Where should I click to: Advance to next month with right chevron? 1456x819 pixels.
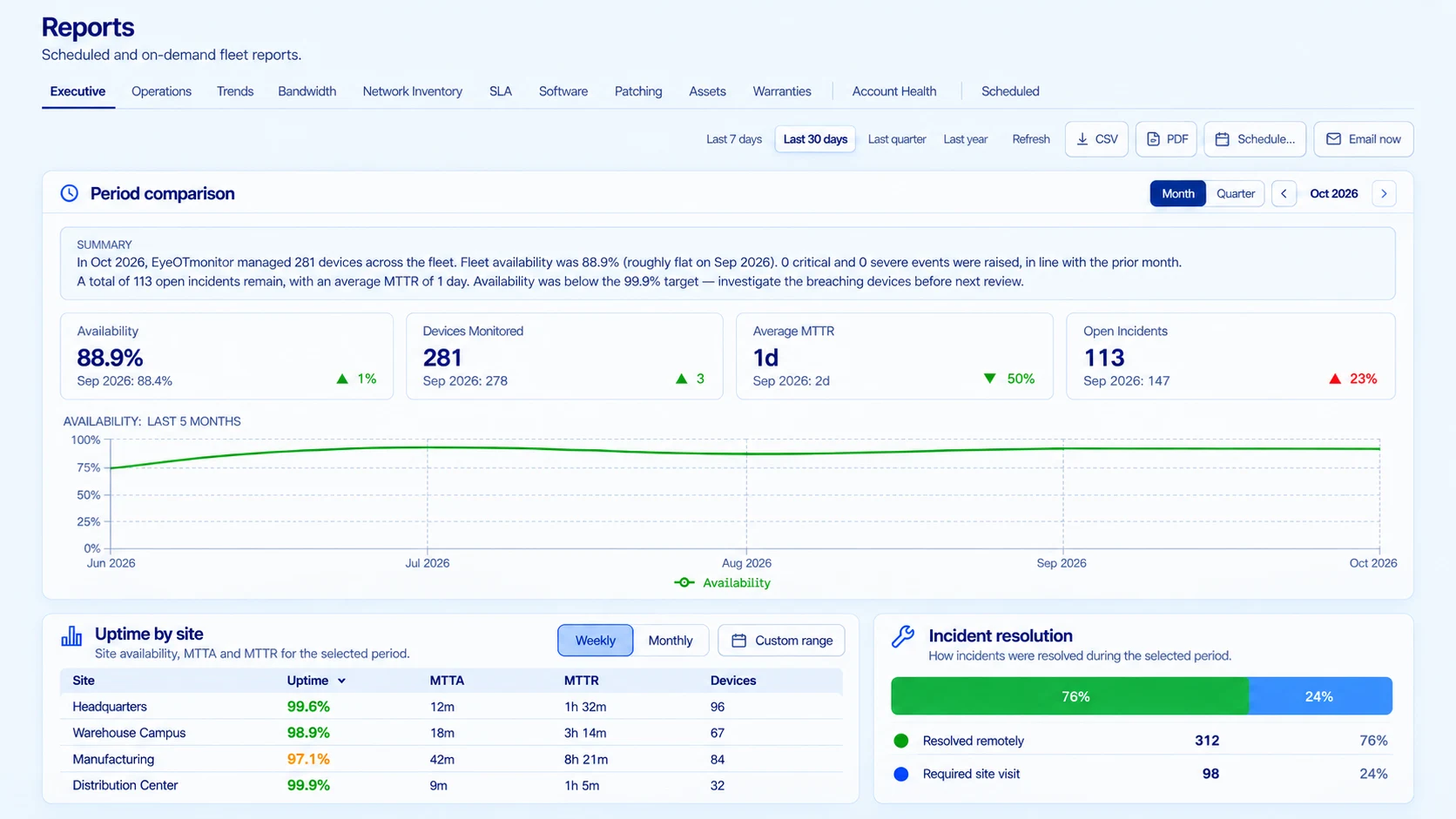[x=1384, y=193]
